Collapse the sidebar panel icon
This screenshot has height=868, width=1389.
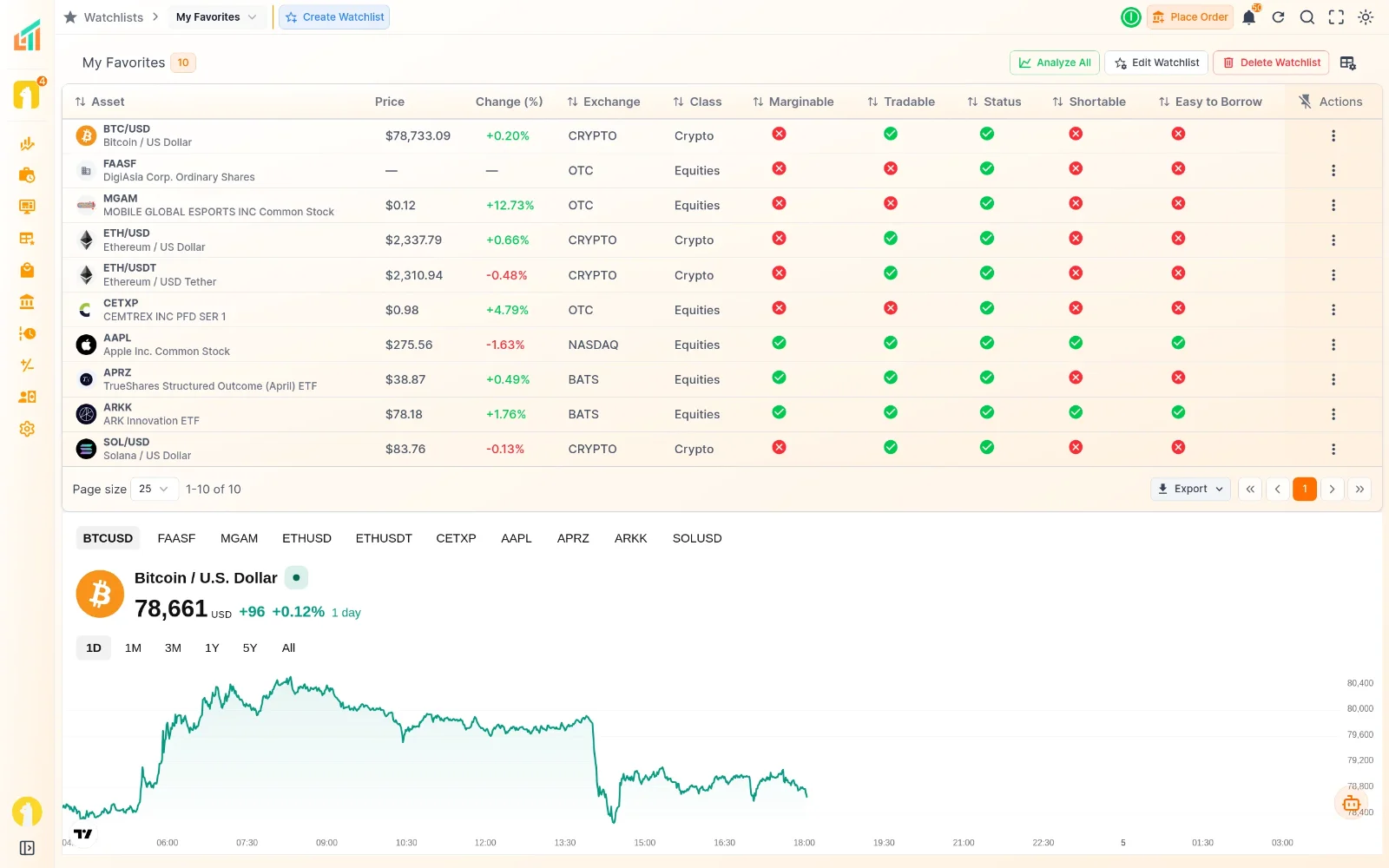click(27, 848)
